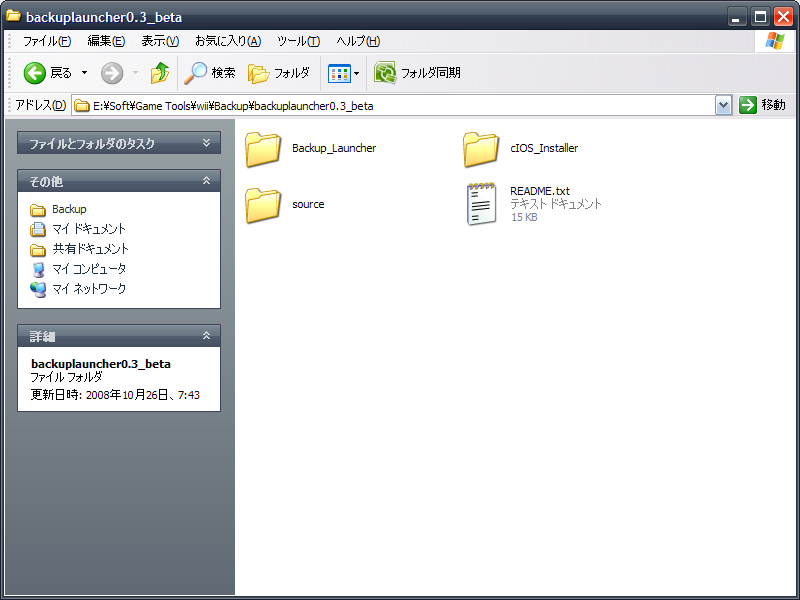Expand the ファイルとフォルダのタスク panel
The image size is (800, 600).
(x=206, y=143)
